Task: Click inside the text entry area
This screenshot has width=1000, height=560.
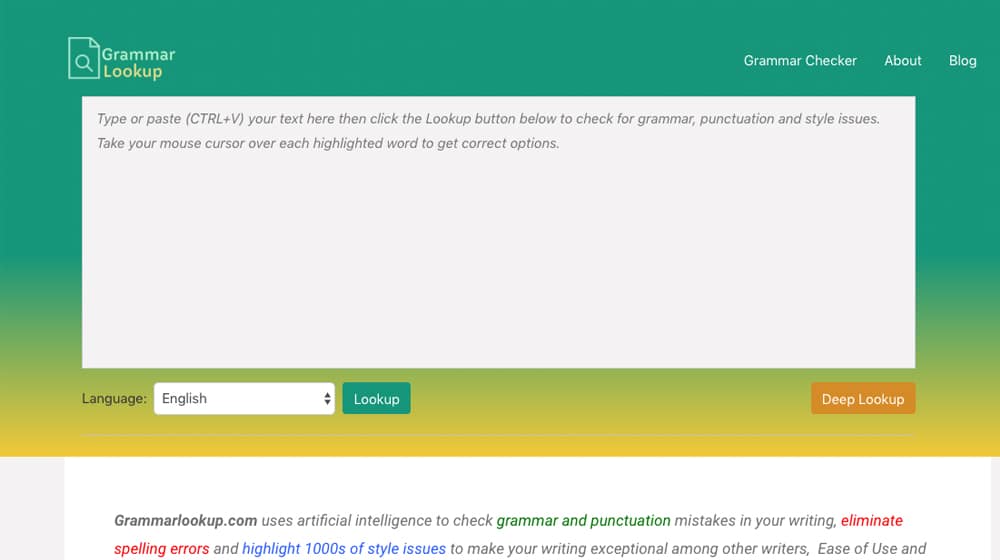Action: click(x=498, y=232)
